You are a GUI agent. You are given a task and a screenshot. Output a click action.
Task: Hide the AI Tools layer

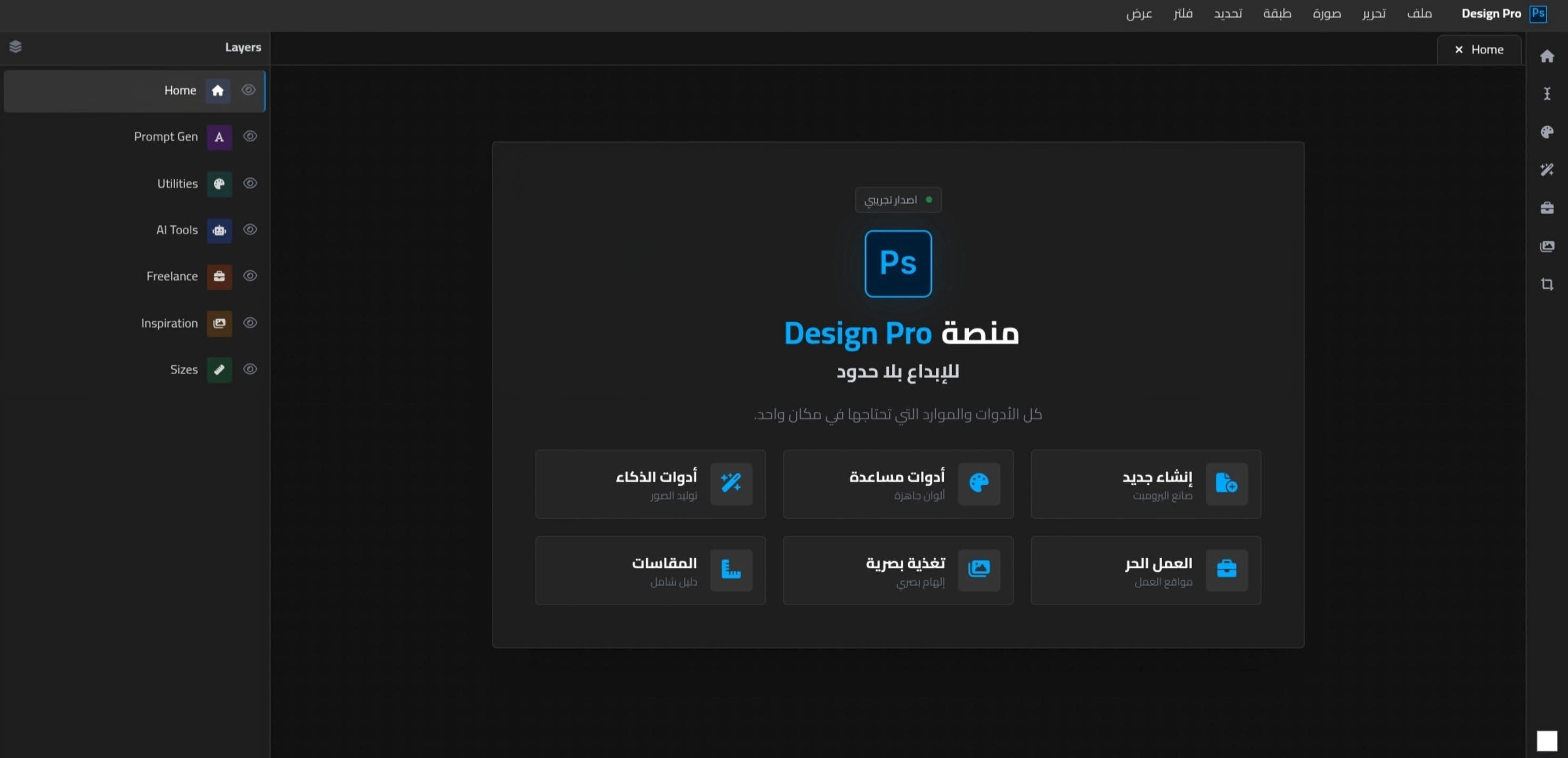[x=250, y=230]
